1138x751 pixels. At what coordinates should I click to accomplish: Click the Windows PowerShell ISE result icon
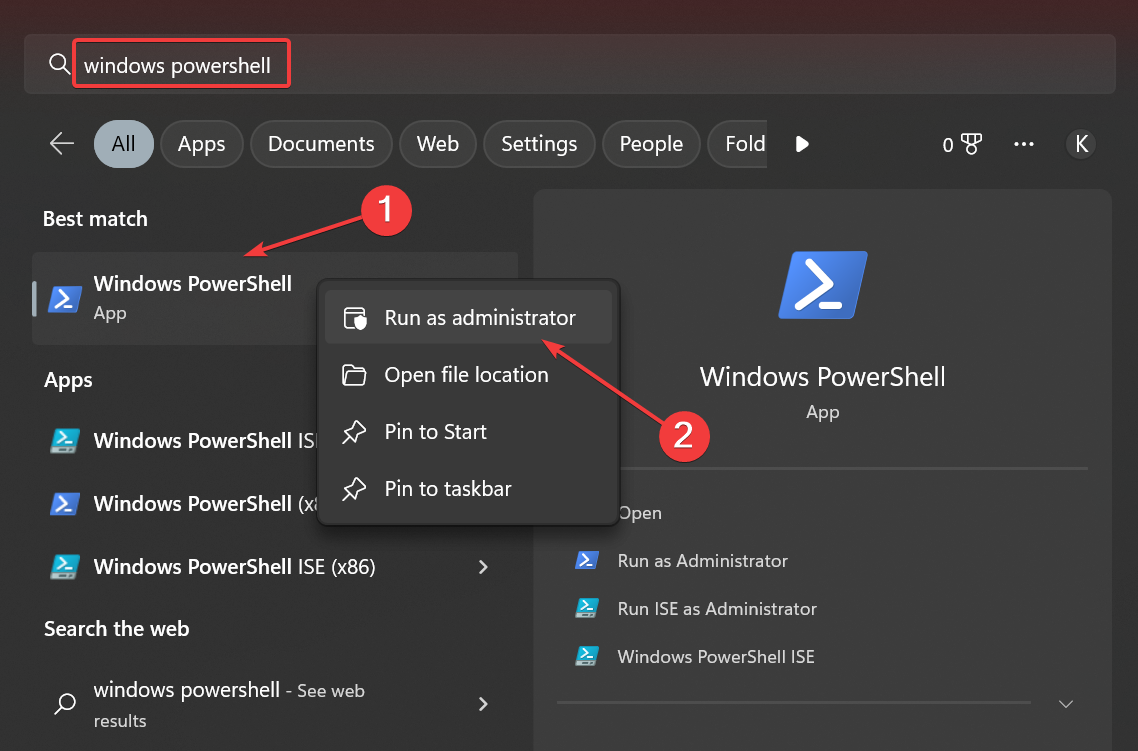(x=65, y=440)
